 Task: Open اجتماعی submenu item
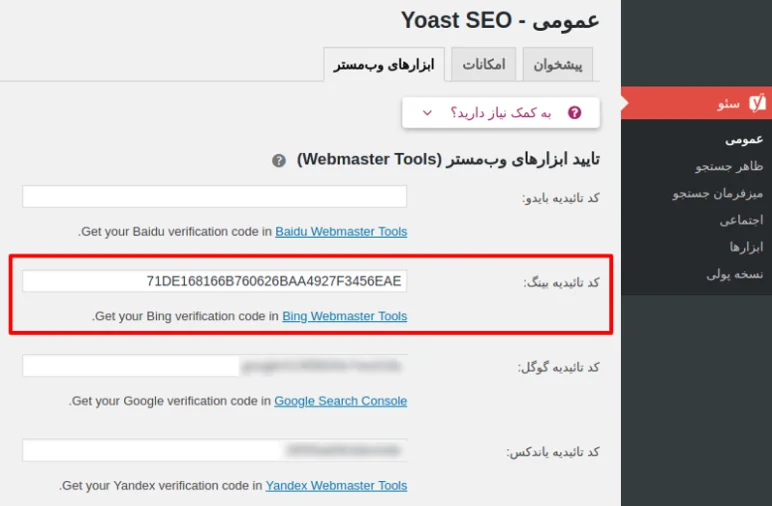pos(741,220)
